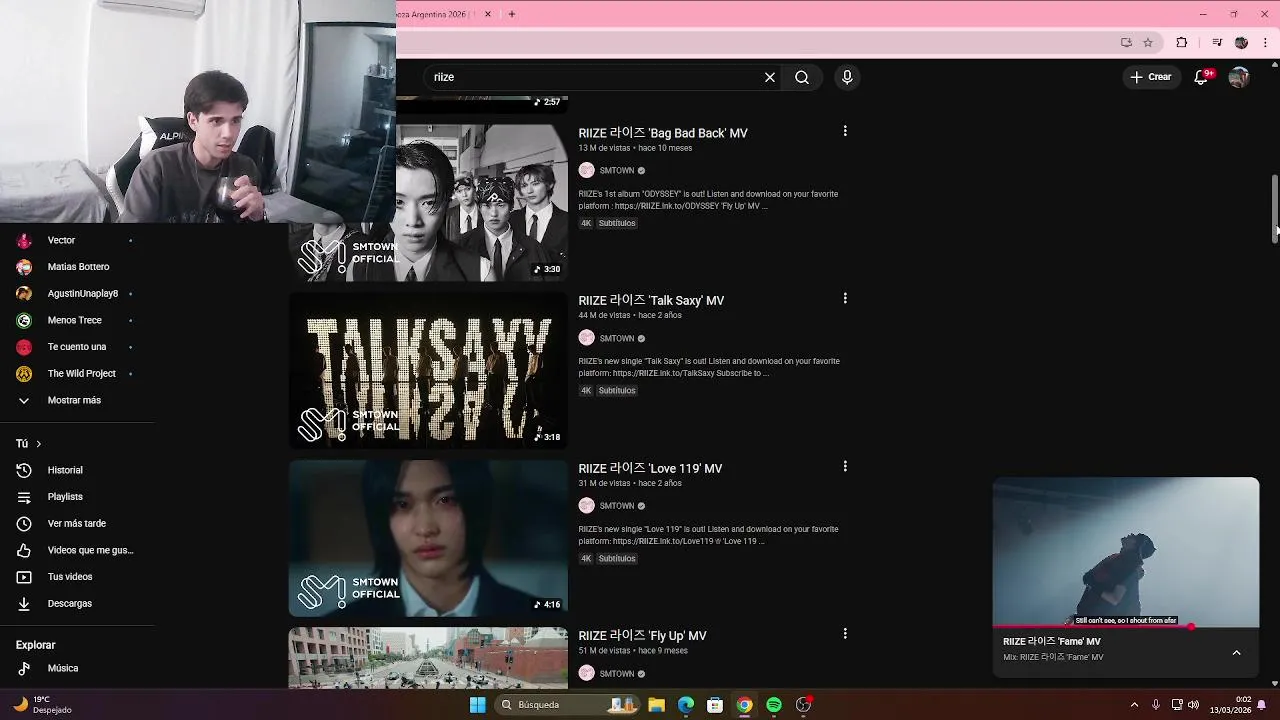Screen dimensions: 1280x720
Task: Open a new browser tab
Action: click(512, 14)
